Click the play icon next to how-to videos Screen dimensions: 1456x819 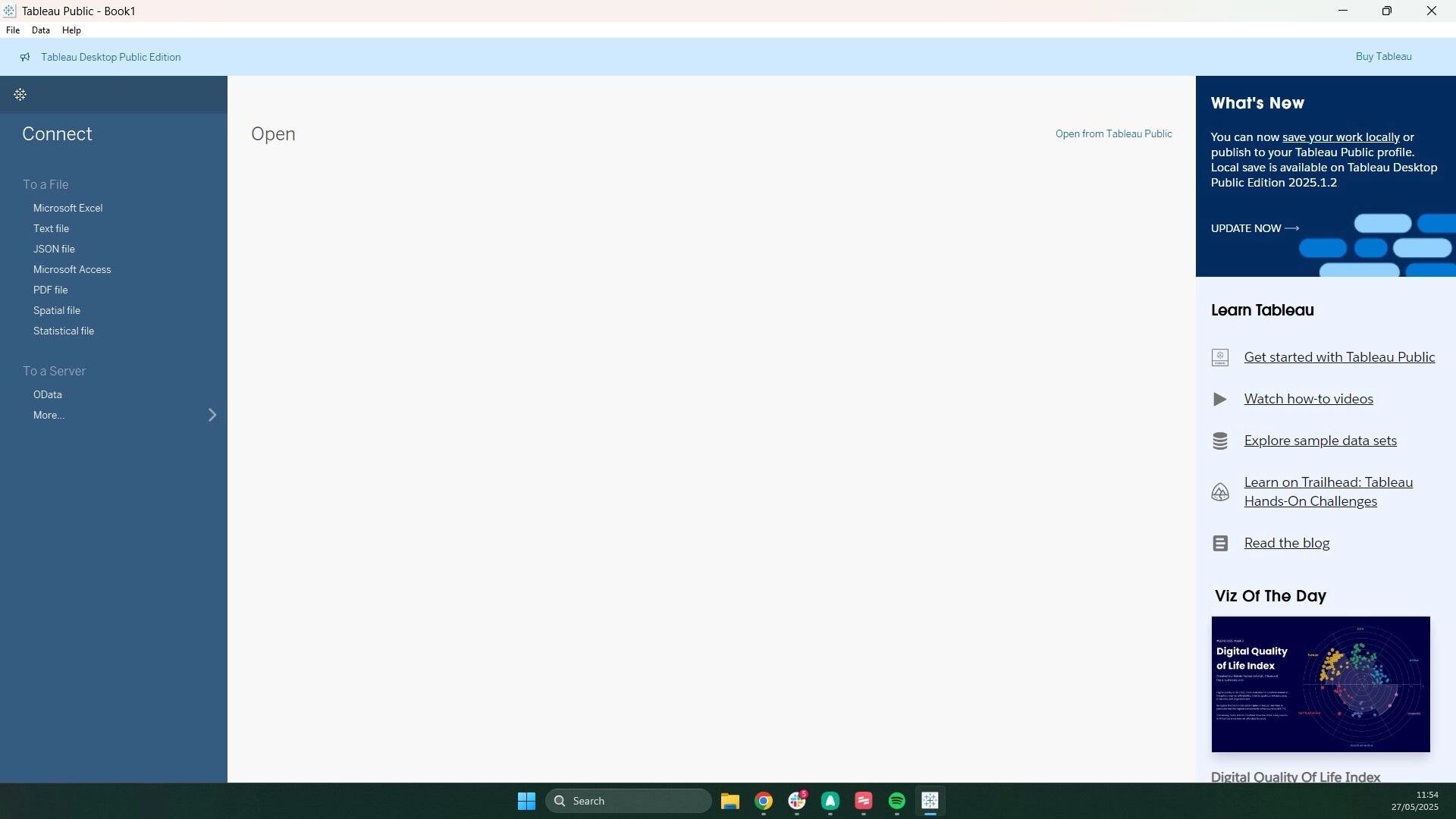[1219, 399]
